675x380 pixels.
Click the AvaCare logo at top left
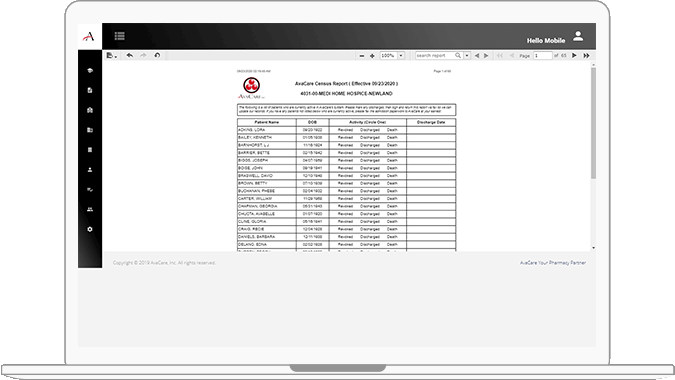[x=89, y=37]
